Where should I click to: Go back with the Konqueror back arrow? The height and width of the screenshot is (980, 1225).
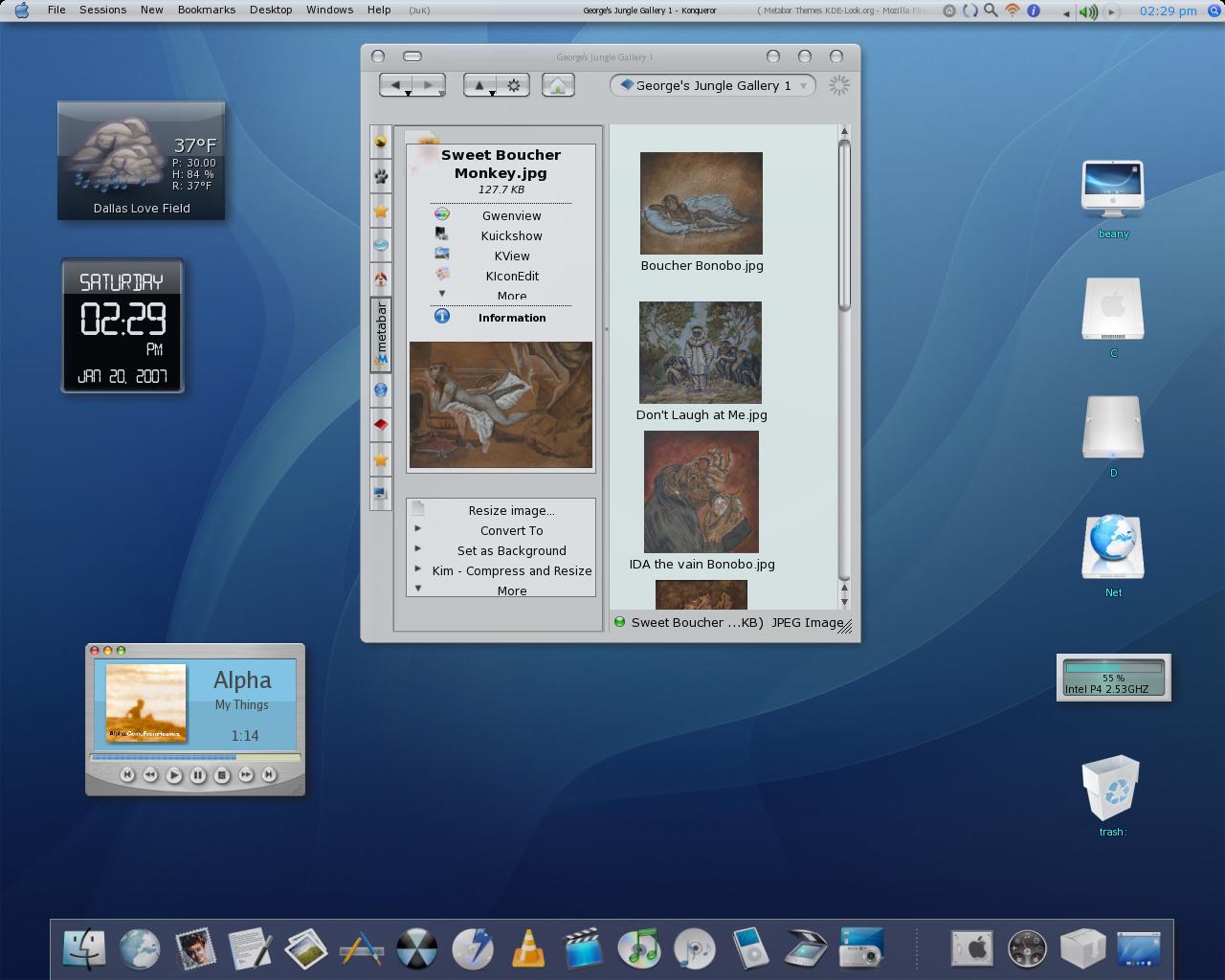click(x=395, y=85)
